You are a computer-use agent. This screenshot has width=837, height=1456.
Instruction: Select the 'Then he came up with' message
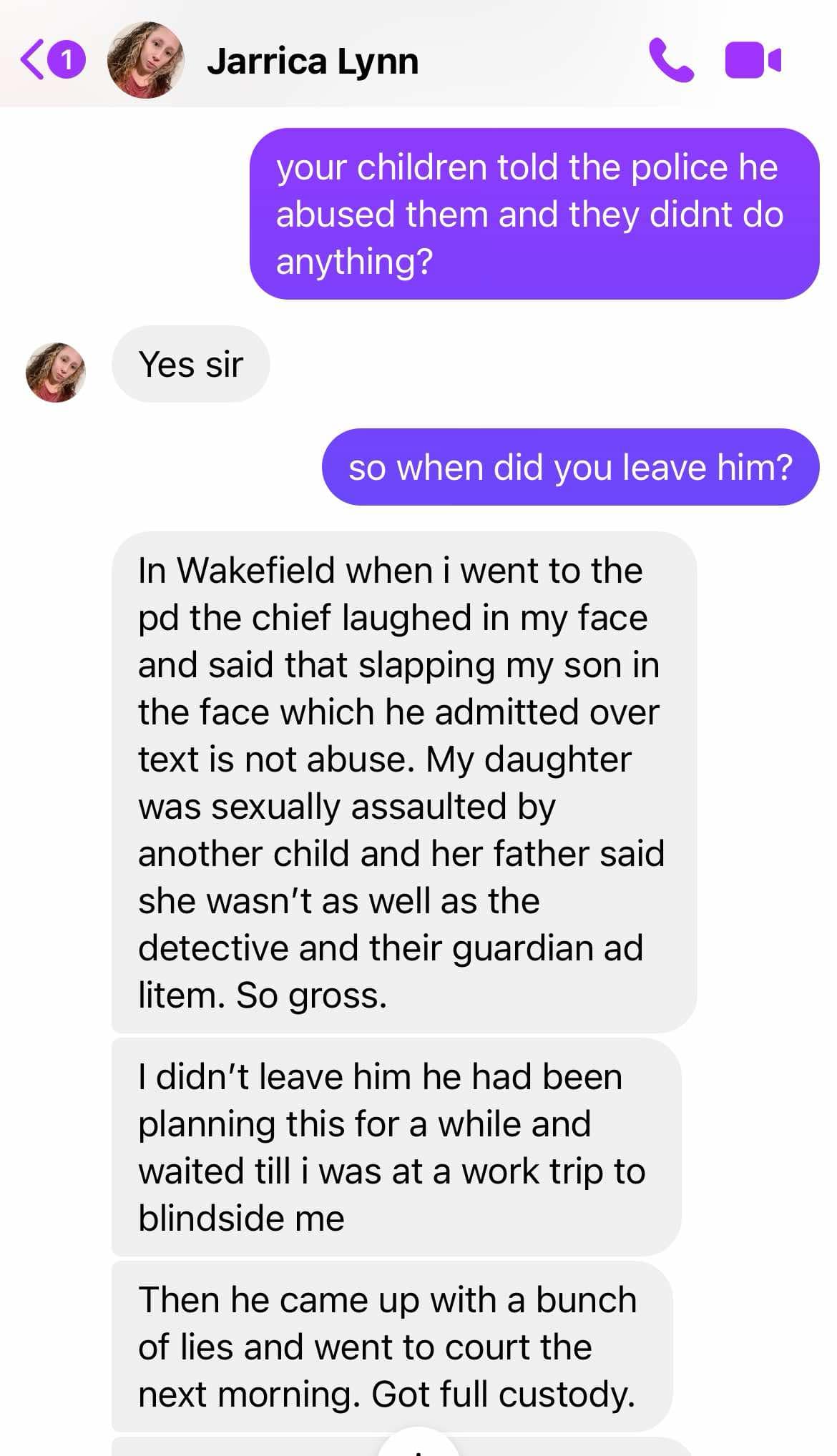(x=392, y=1347)
